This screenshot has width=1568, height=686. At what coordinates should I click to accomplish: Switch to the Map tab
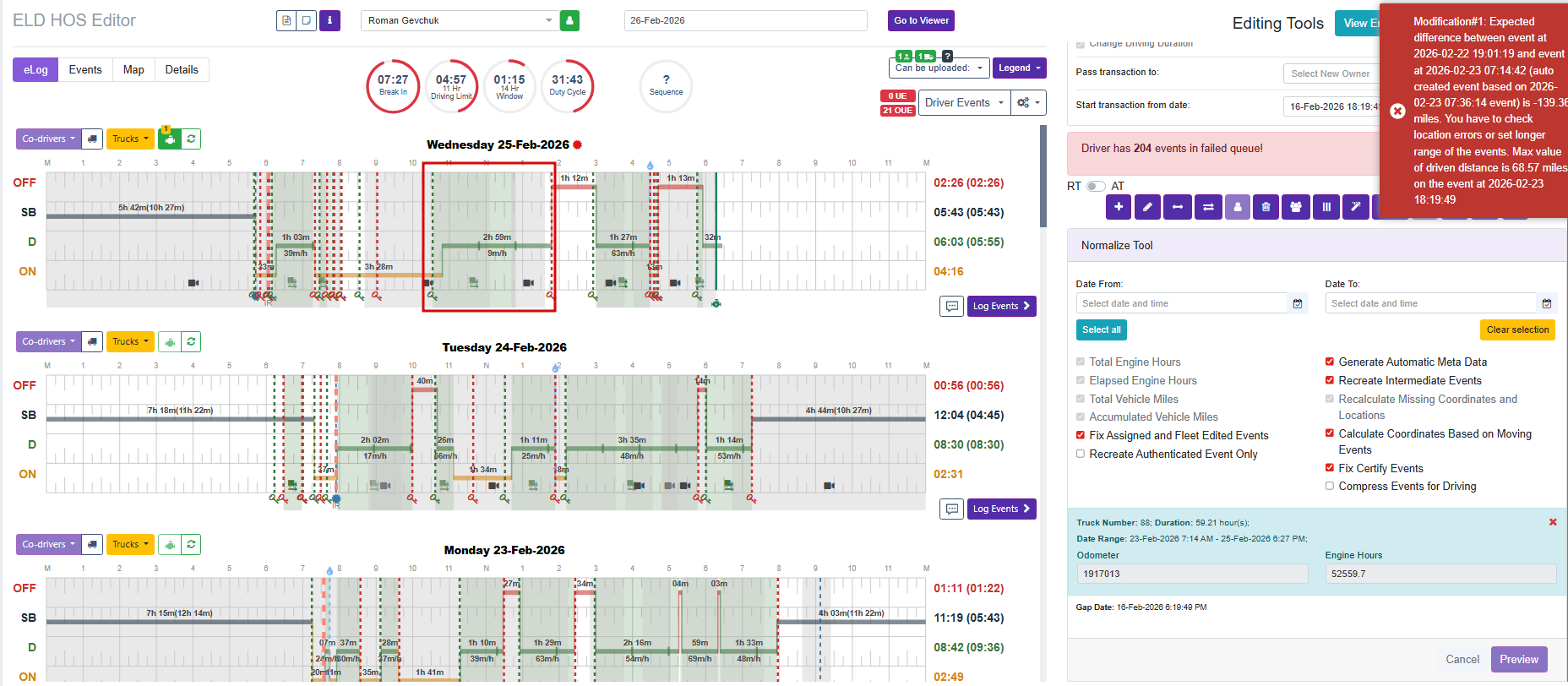133,69
